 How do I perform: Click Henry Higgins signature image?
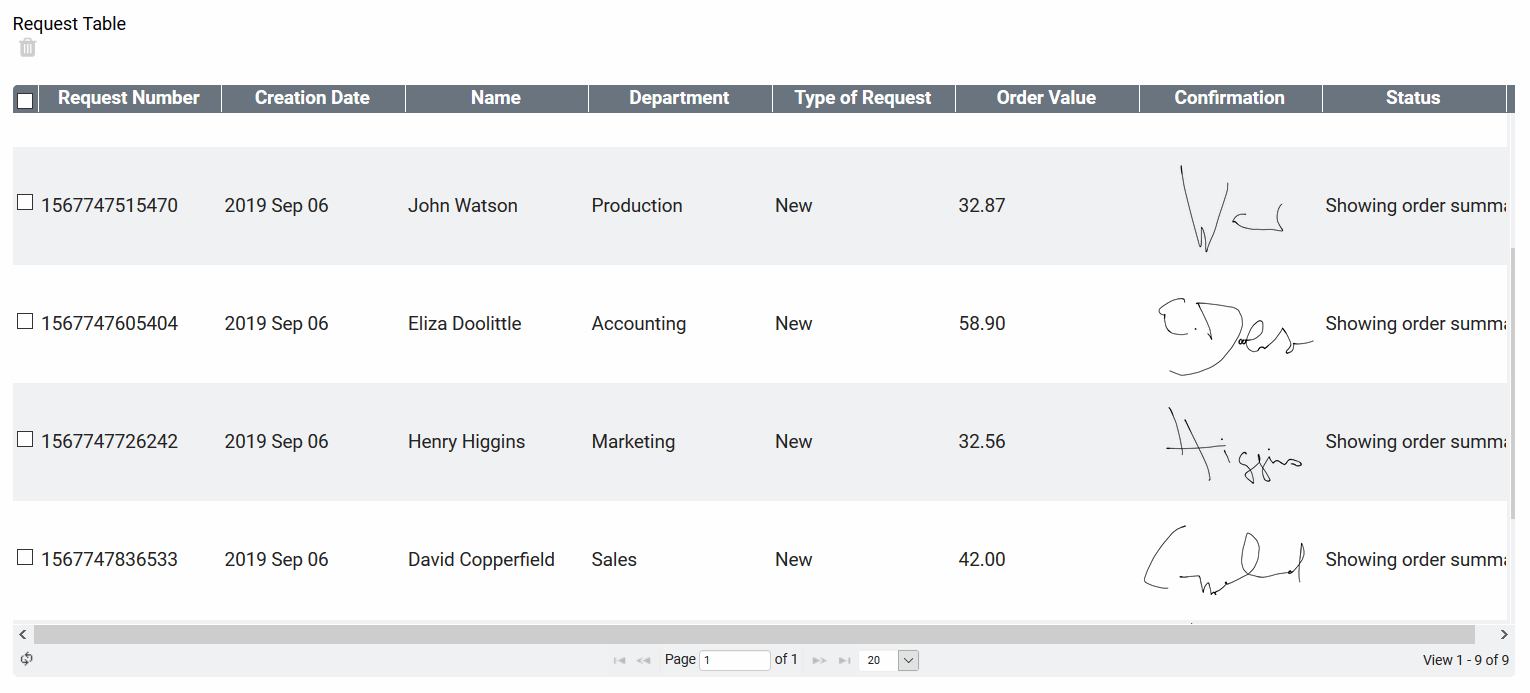click(1231, 444)
